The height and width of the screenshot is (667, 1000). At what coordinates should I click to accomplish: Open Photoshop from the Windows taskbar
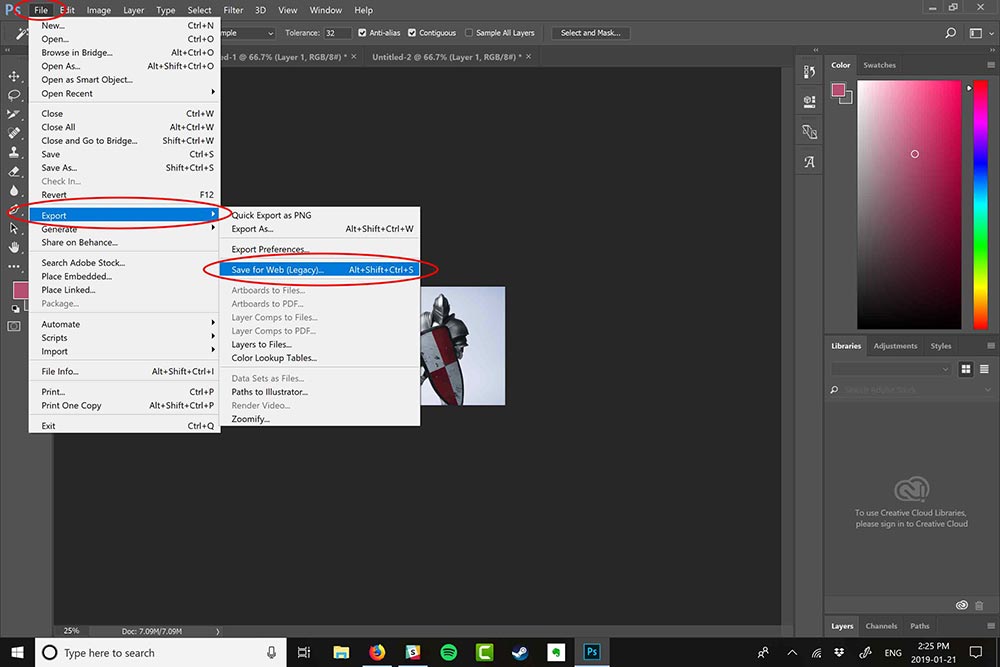(x=591, y=652)
